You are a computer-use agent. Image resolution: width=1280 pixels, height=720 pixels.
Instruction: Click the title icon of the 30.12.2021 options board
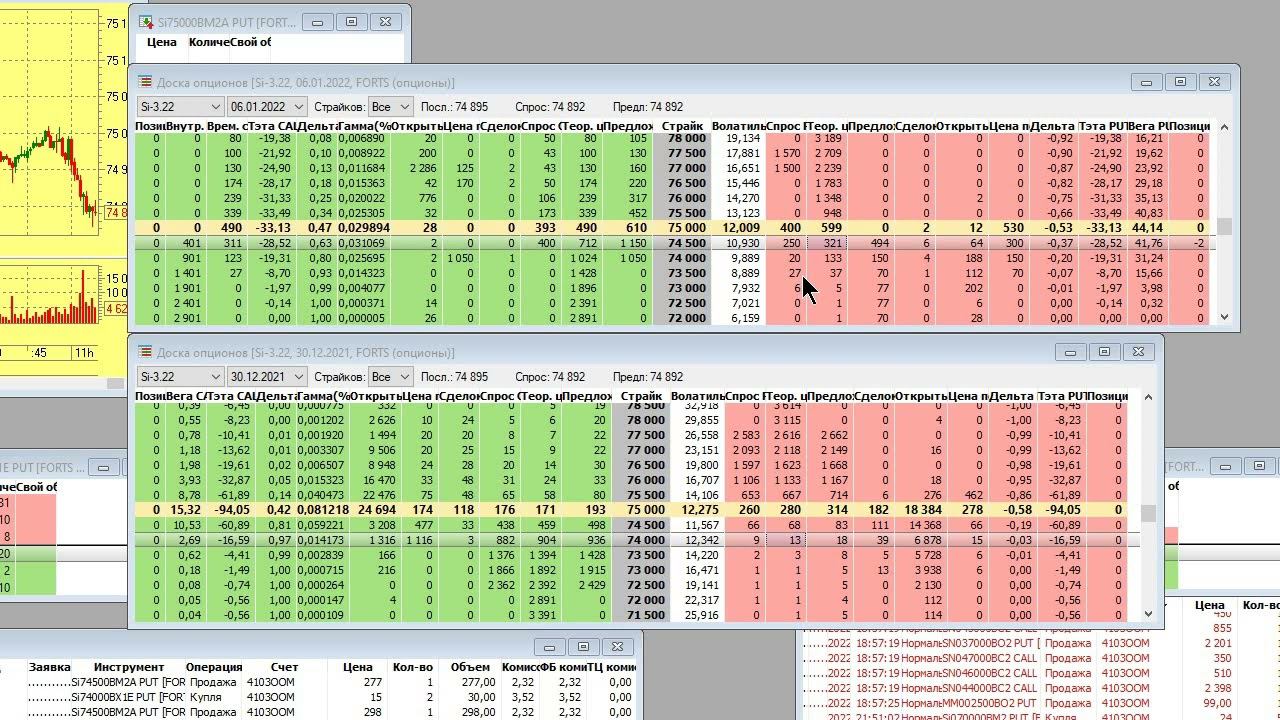(145, 352)
